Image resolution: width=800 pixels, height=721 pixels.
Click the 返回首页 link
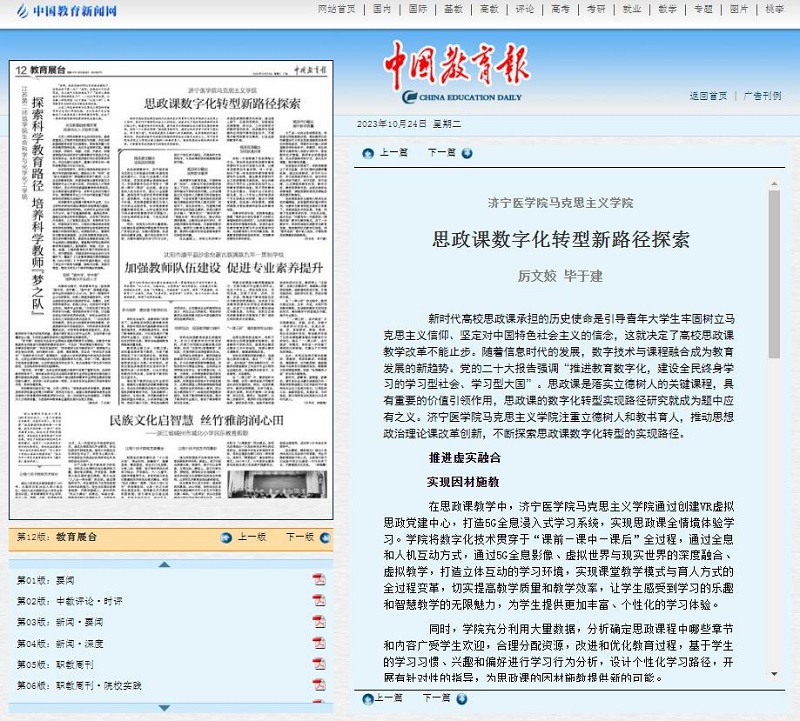pos(708,96)
